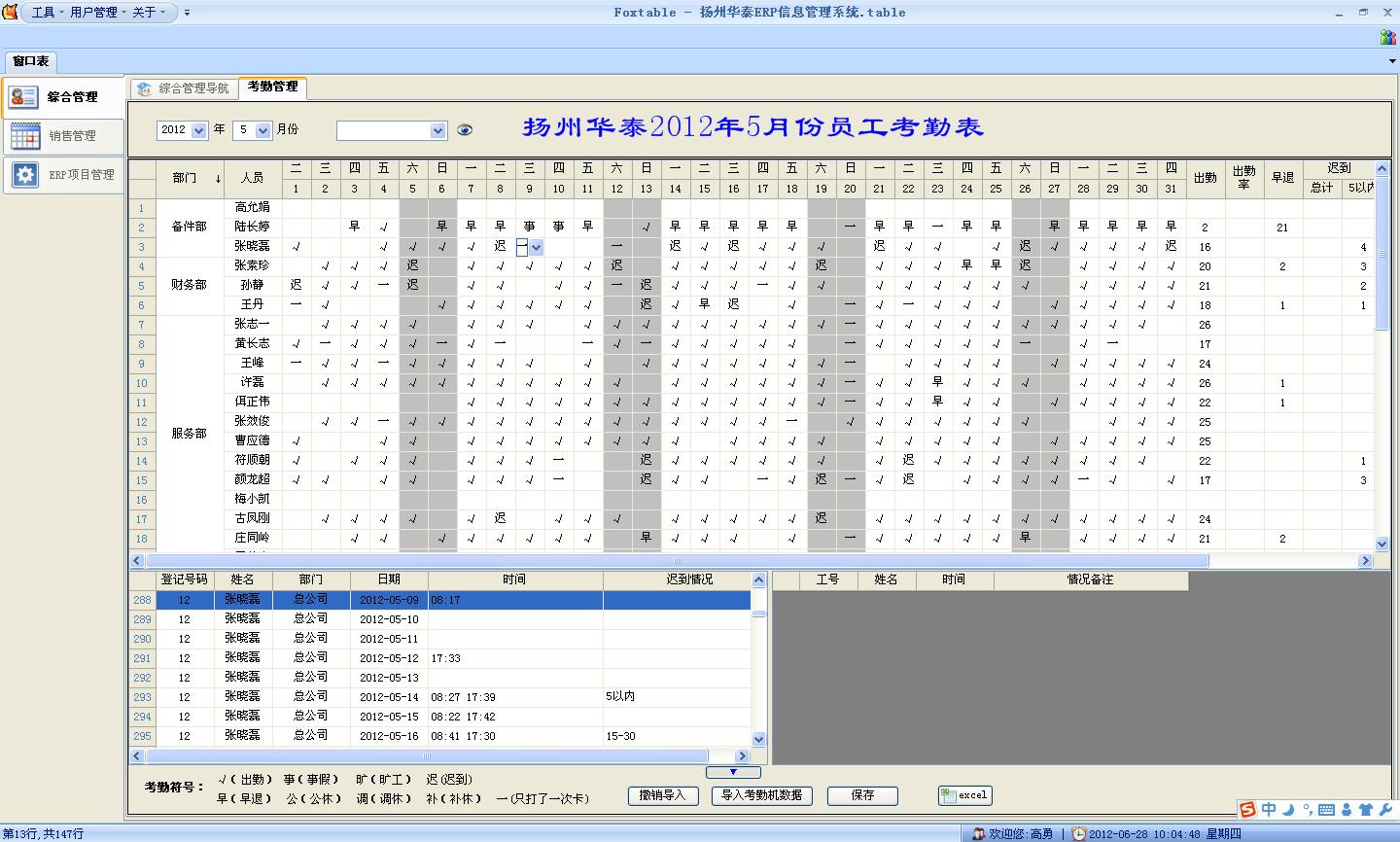Image resolution: width=1400 pixels, height=842 pixels.
Task: Switch to the 窗口表 tab
Action: 30,61
